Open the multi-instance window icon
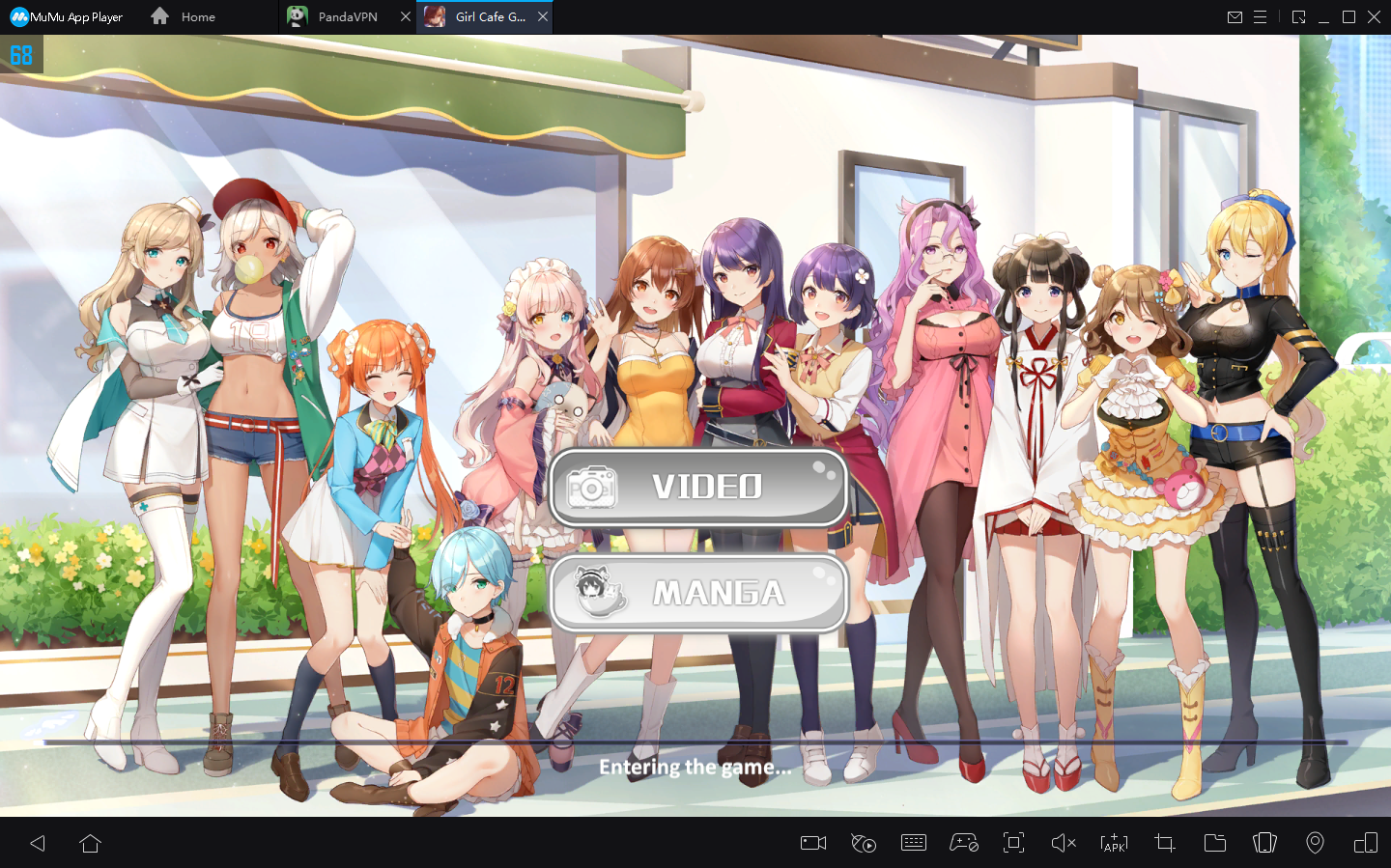1391x868 pixels. (1366, 843)
